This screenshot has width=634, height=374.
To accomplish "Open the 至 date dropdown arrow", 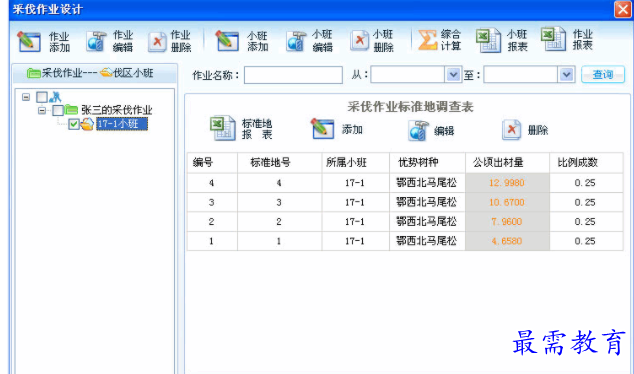I will click(x=566, y=75).
